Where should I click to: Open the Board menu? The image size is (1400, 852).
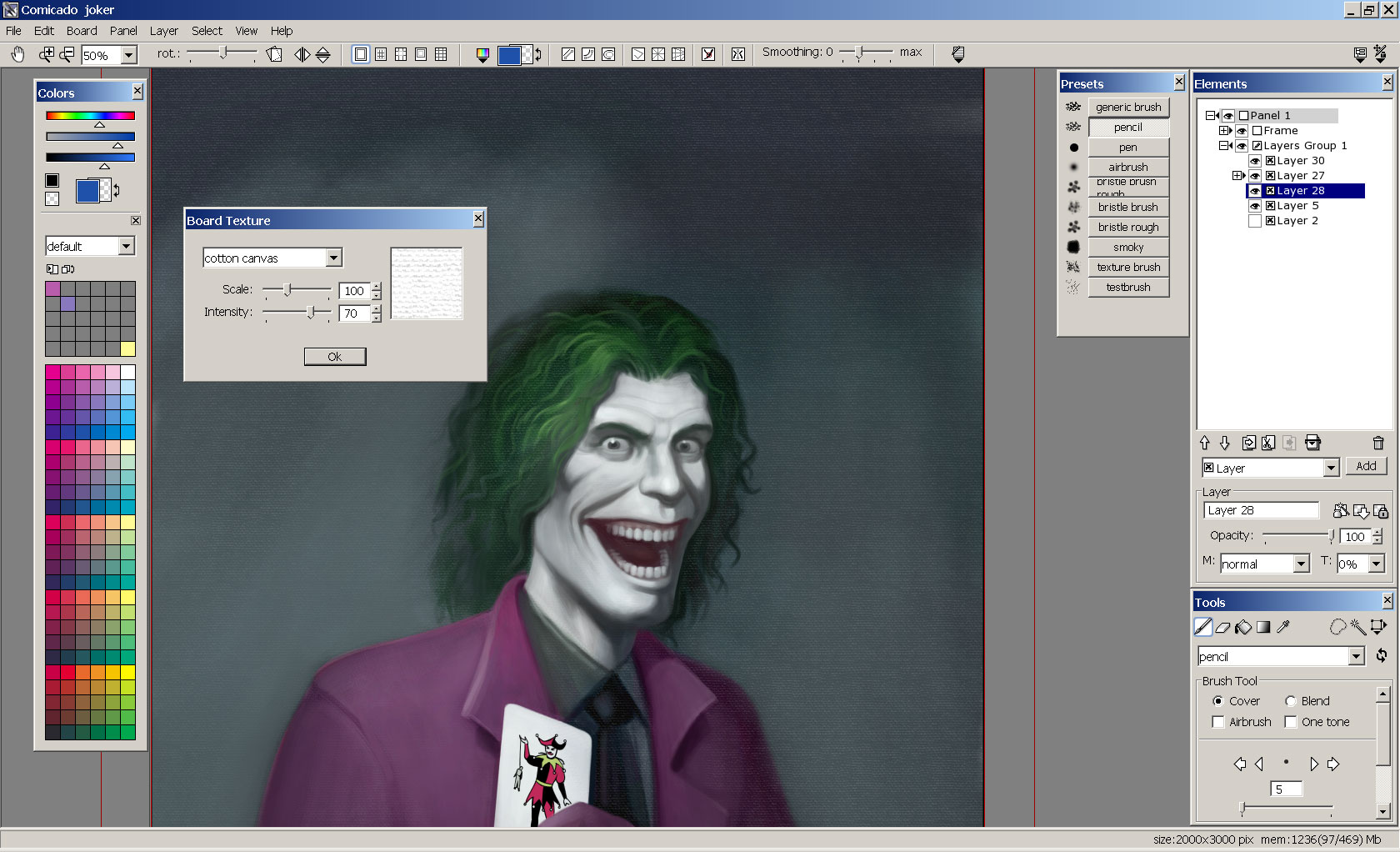coord(82,30)
